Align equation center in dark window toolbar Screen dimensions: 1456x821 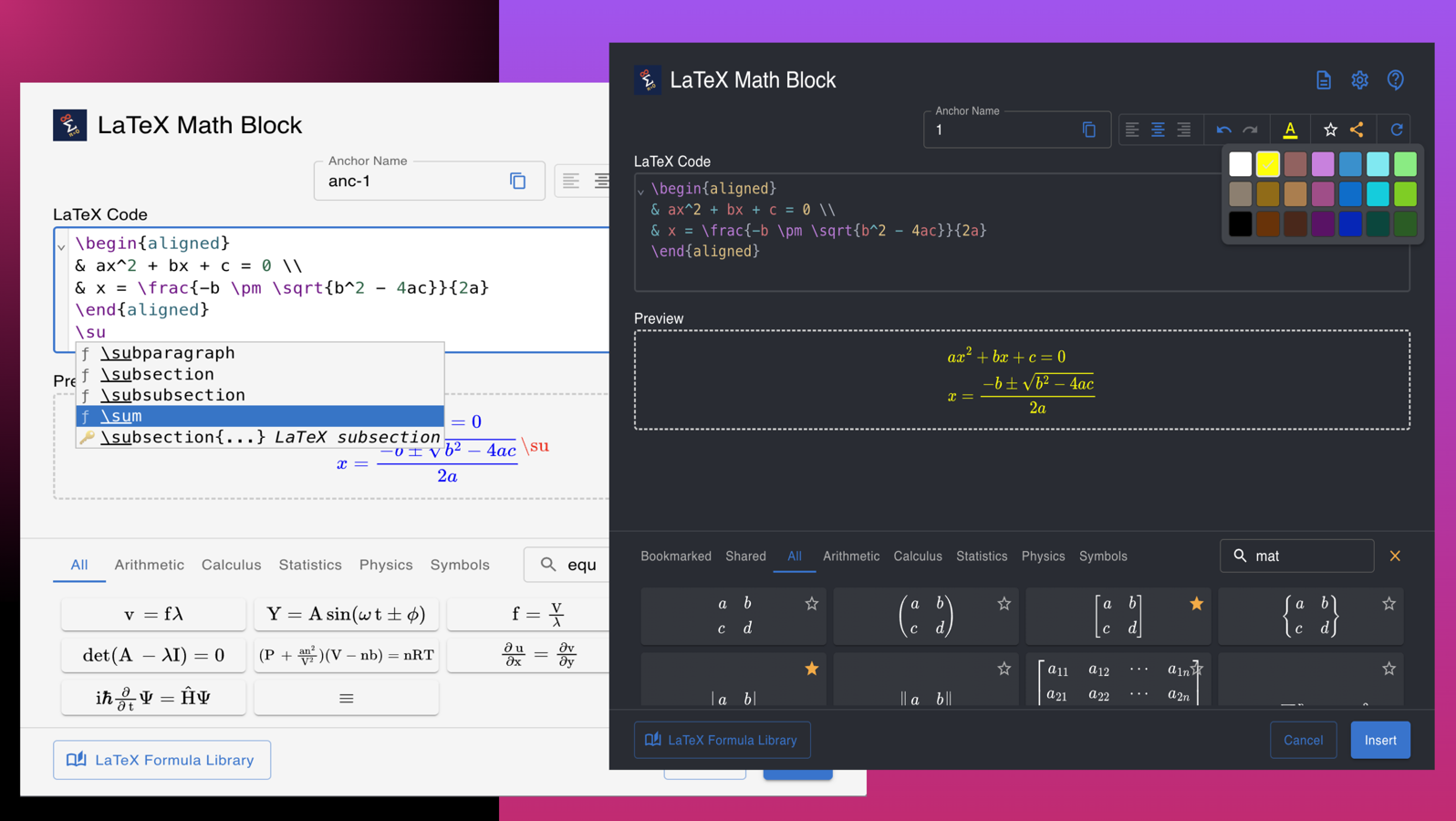[x=1158, y=130]
